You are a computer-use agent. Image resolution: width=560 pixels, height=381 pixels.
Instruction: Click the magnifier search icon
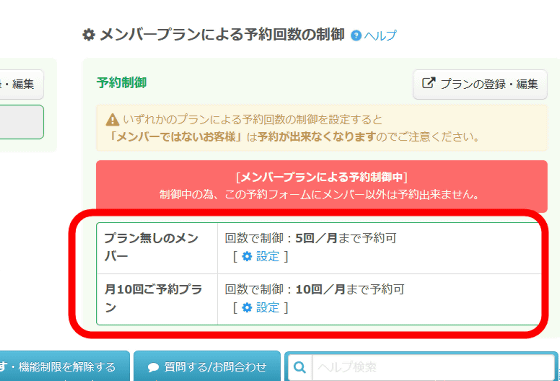pos(300,367)
